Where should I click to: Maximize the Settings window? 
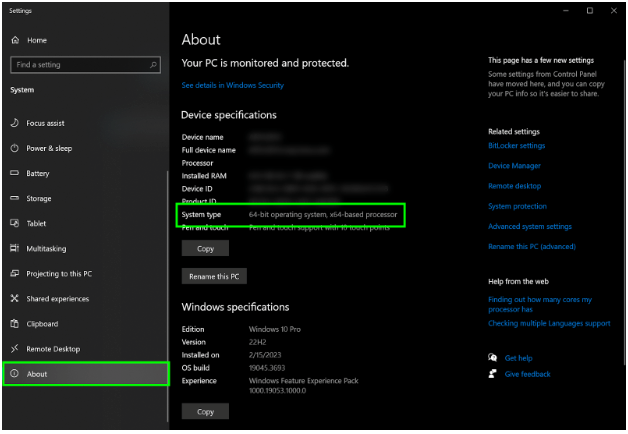[x=590, y=11]
